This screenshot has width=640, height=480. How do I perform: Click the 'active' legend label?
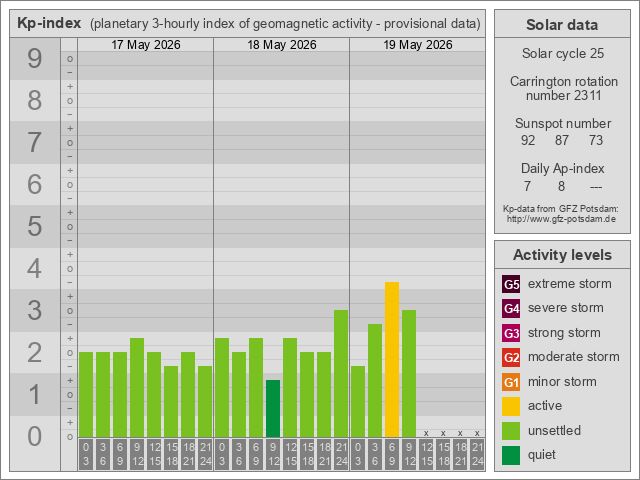pyautogui.click(x=545, y=406)
